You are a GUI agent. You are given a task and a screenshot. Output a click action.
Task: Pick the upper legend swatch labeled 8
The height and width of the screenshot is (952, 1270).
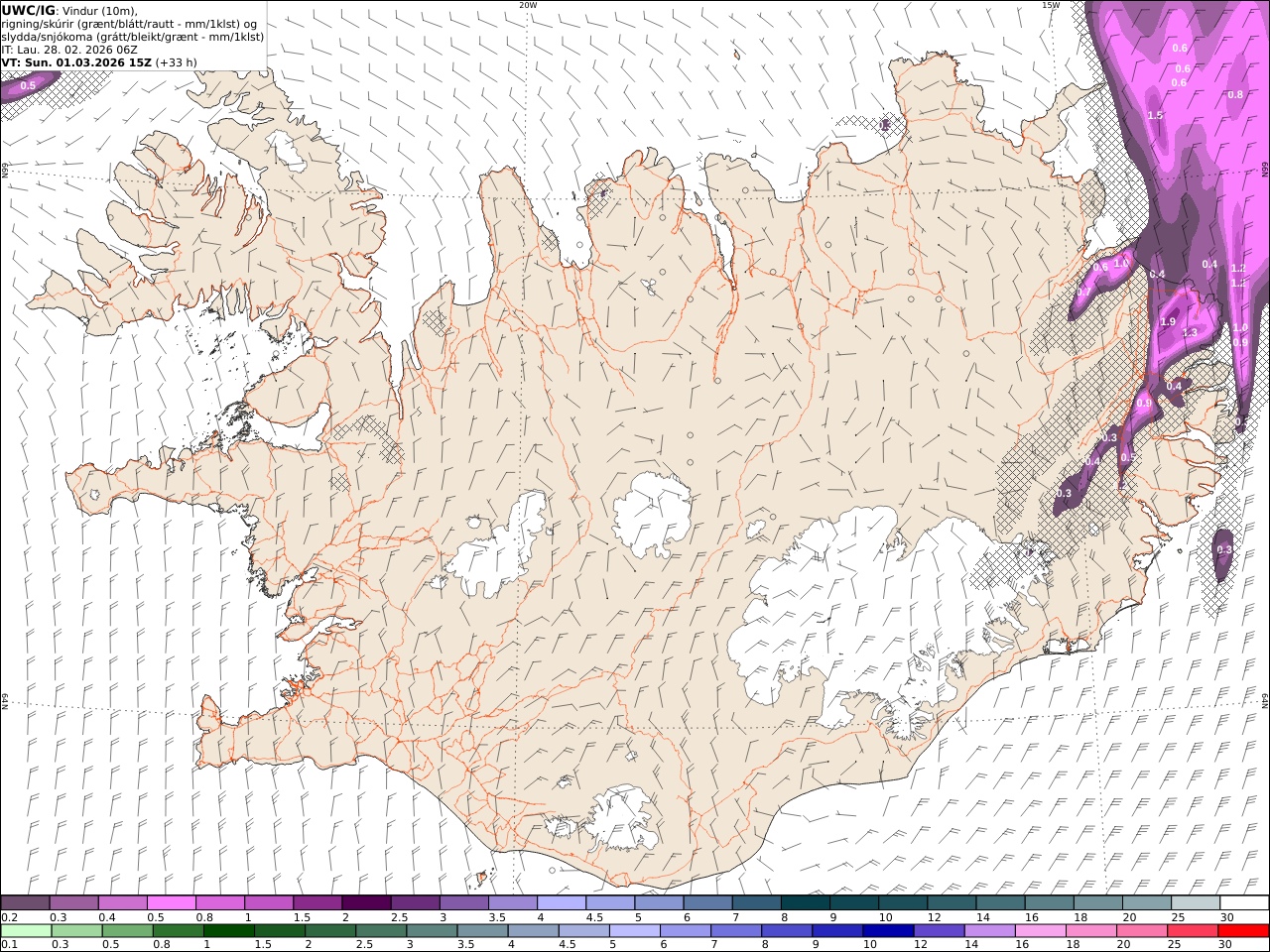coord(805,903)
